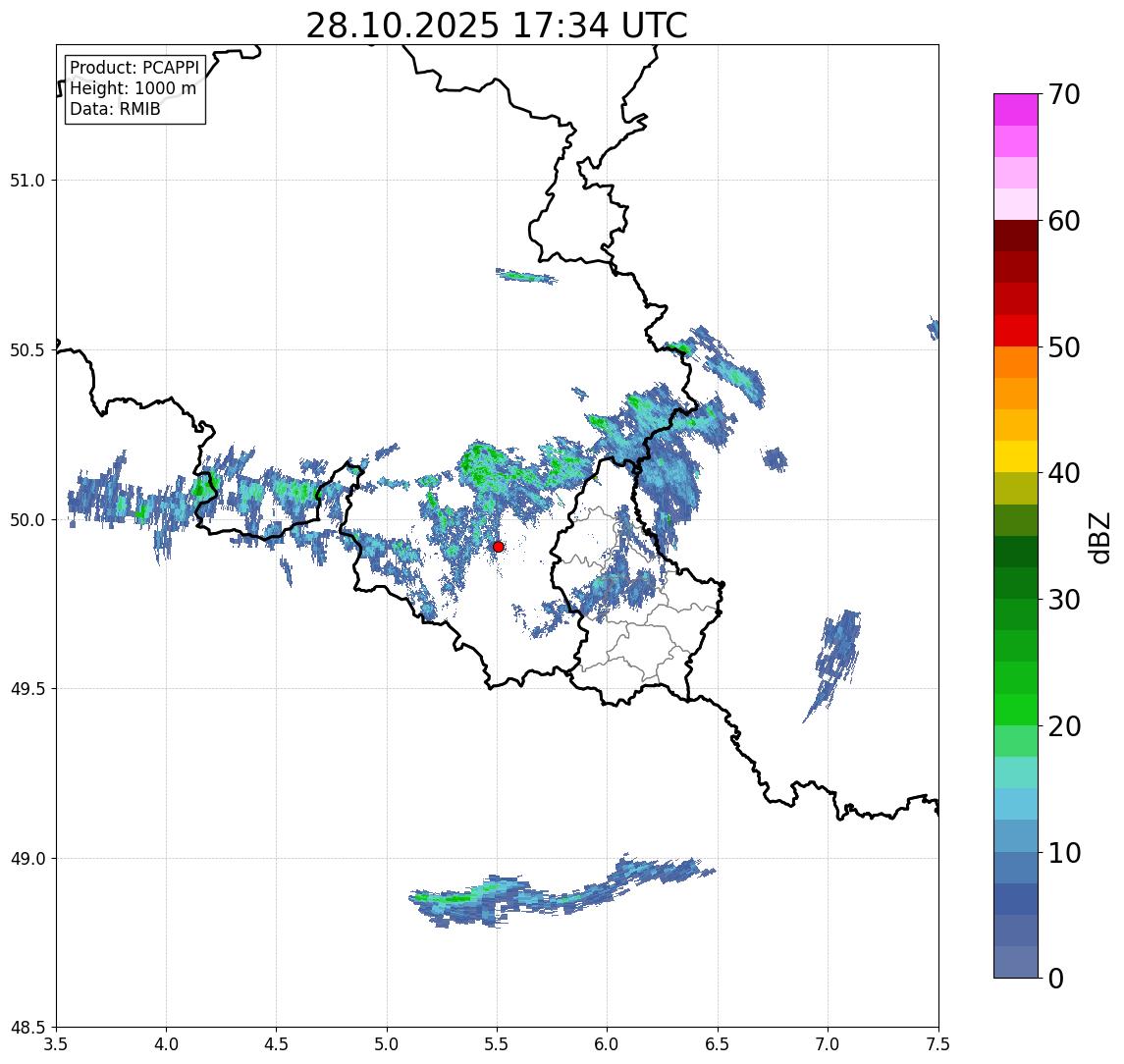
Task: Click the title "28.10.2025 17:34 UTC"
Action: tap(497, 26)
